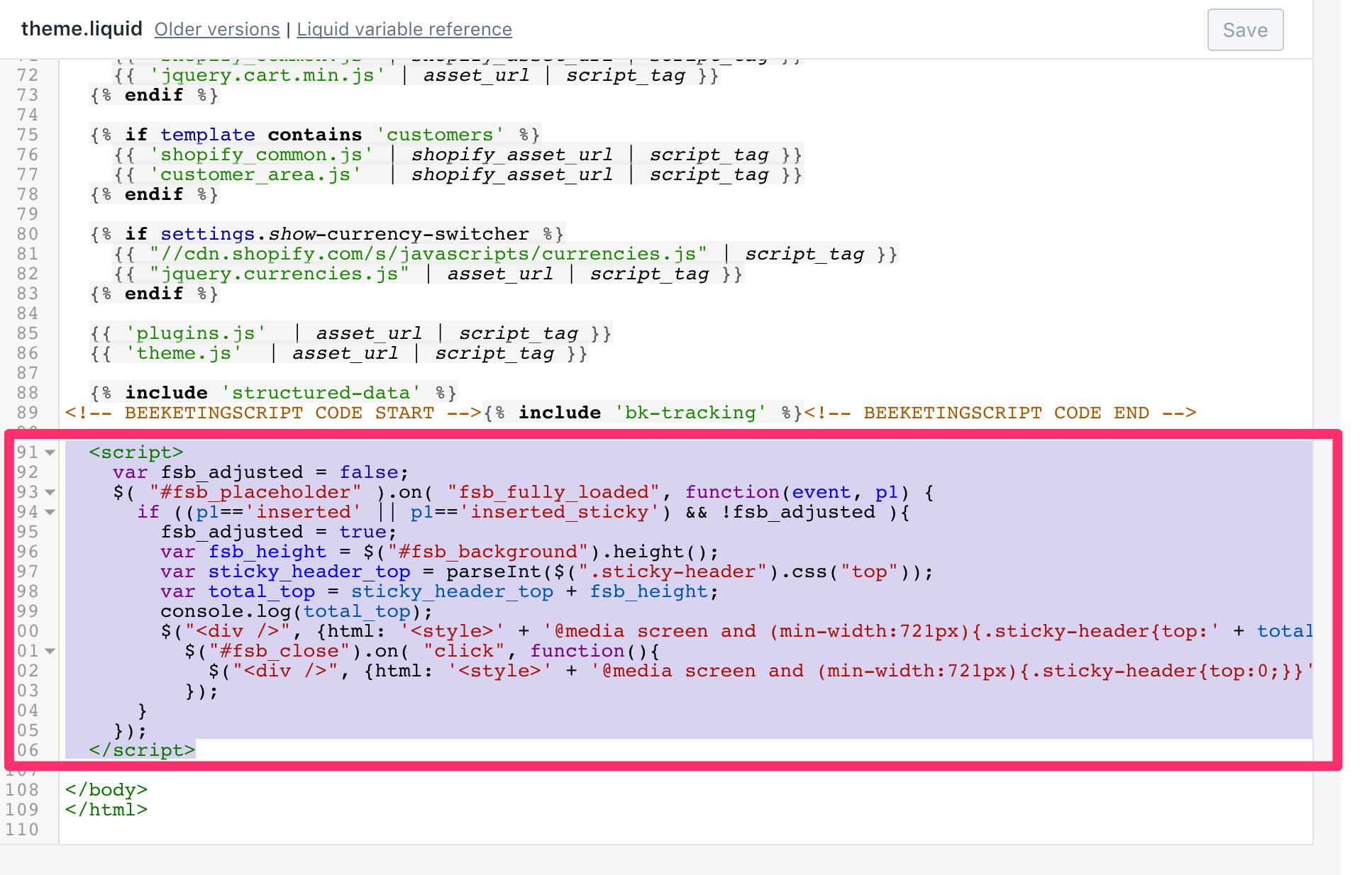Click 'total_top' variable declaration on line 98
This screenshot has height=875, width=1372.
pos(262,591)
